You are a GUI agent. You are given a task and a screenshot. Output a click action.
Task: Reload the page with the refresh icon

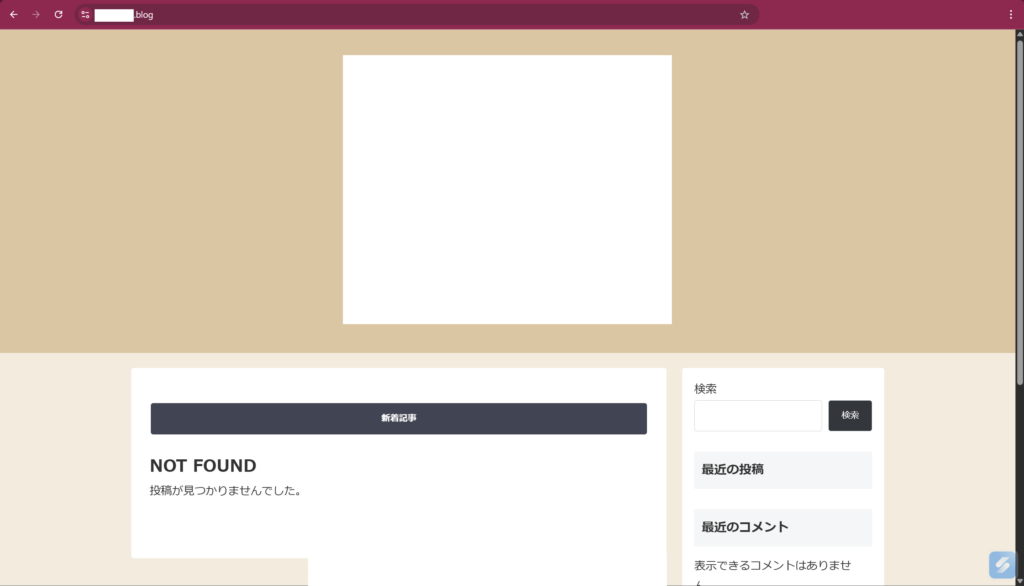click(57, 14)
